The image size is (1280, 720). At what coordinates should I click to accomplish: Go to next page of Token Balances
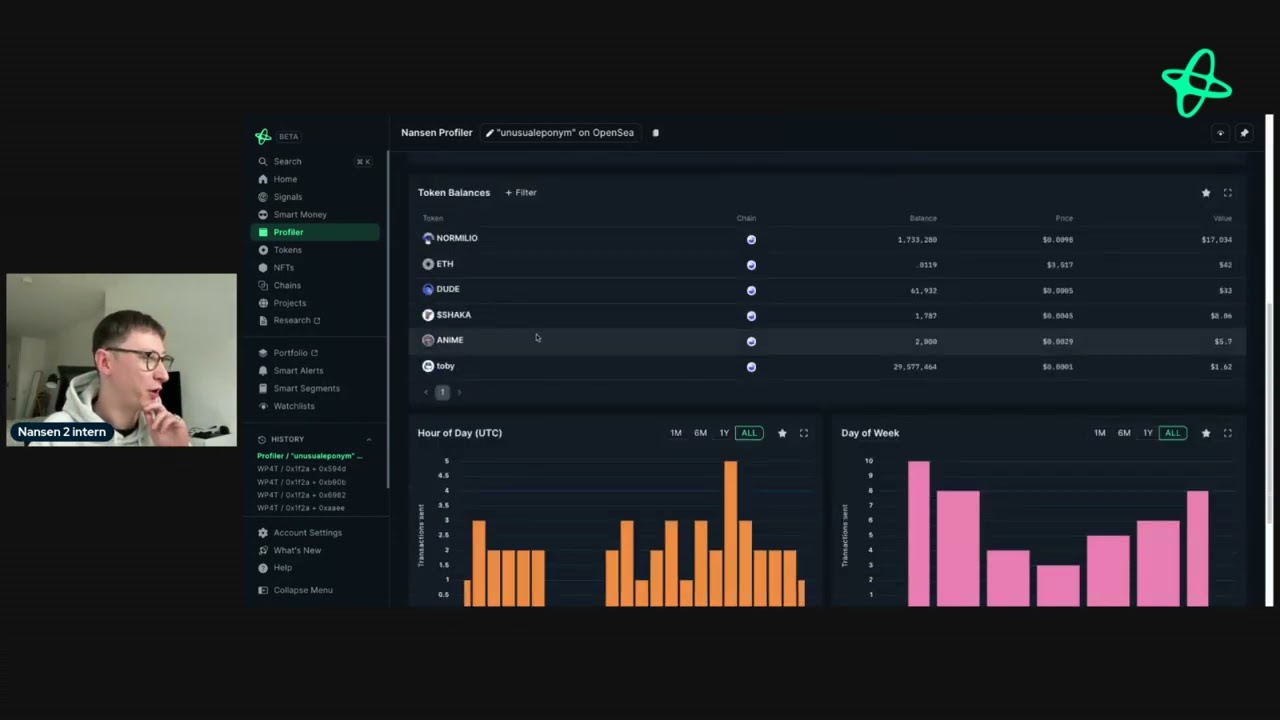tap(459, 392)
